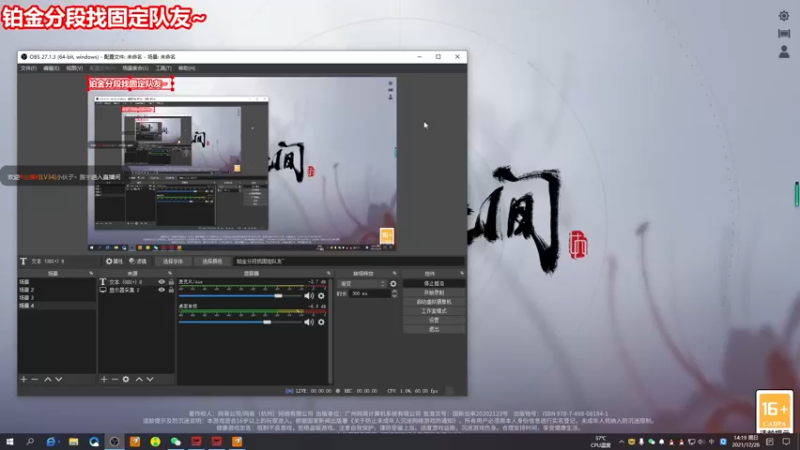Screen dimensions: 800x450
Task: Open transition type dropdown 渐变
Action: (362, 284)
